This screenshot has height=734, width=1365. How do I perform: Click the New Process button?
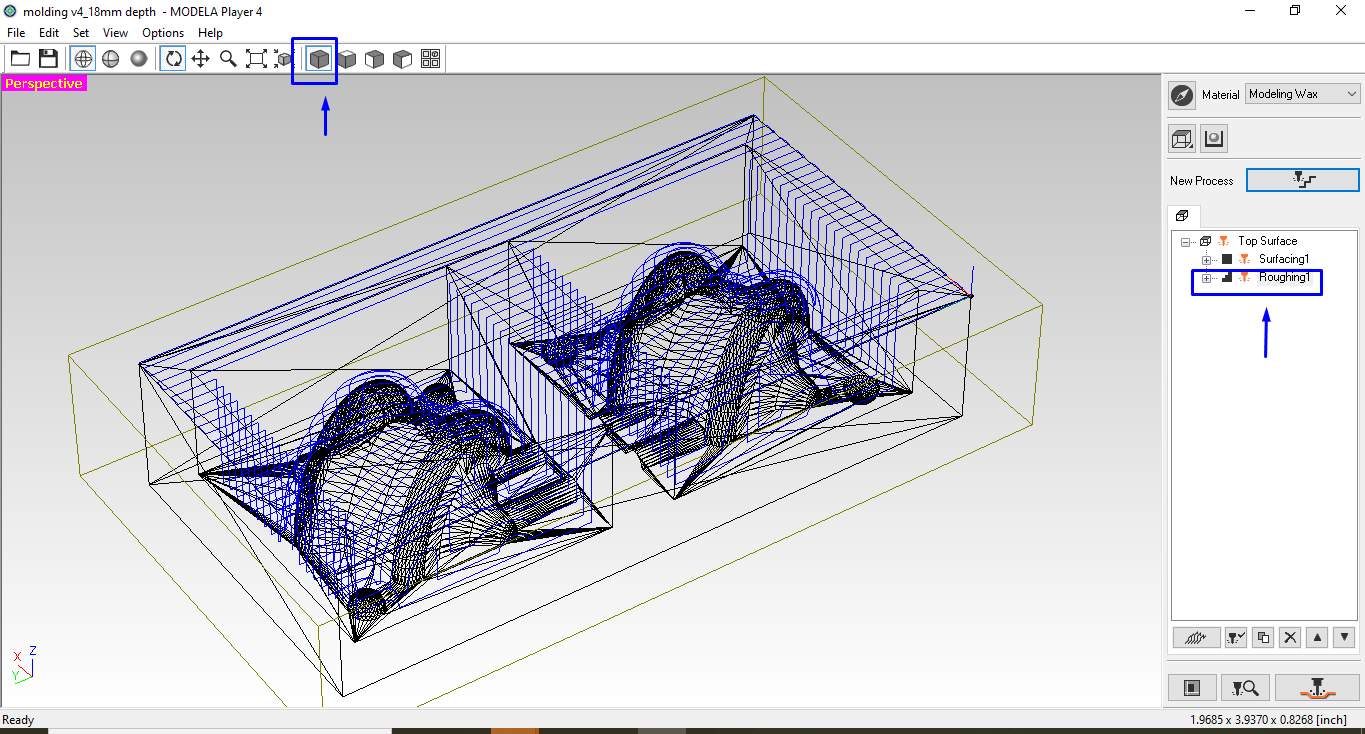[1303, 180]
